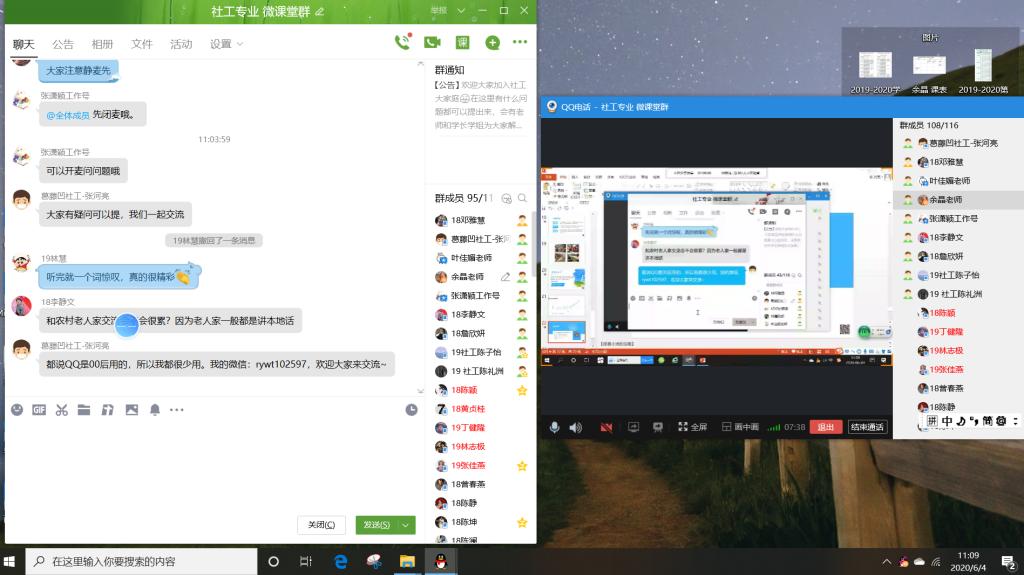Click the Windows taskbar search box
This screenshot has height=575, width=1024.
(141, 561)
